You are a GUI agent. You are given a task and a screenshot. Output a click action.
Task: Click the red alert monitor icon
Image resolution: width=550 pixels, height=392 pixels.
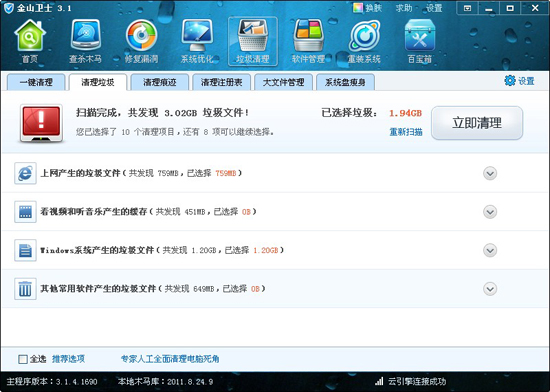click(x=41, y=123)
